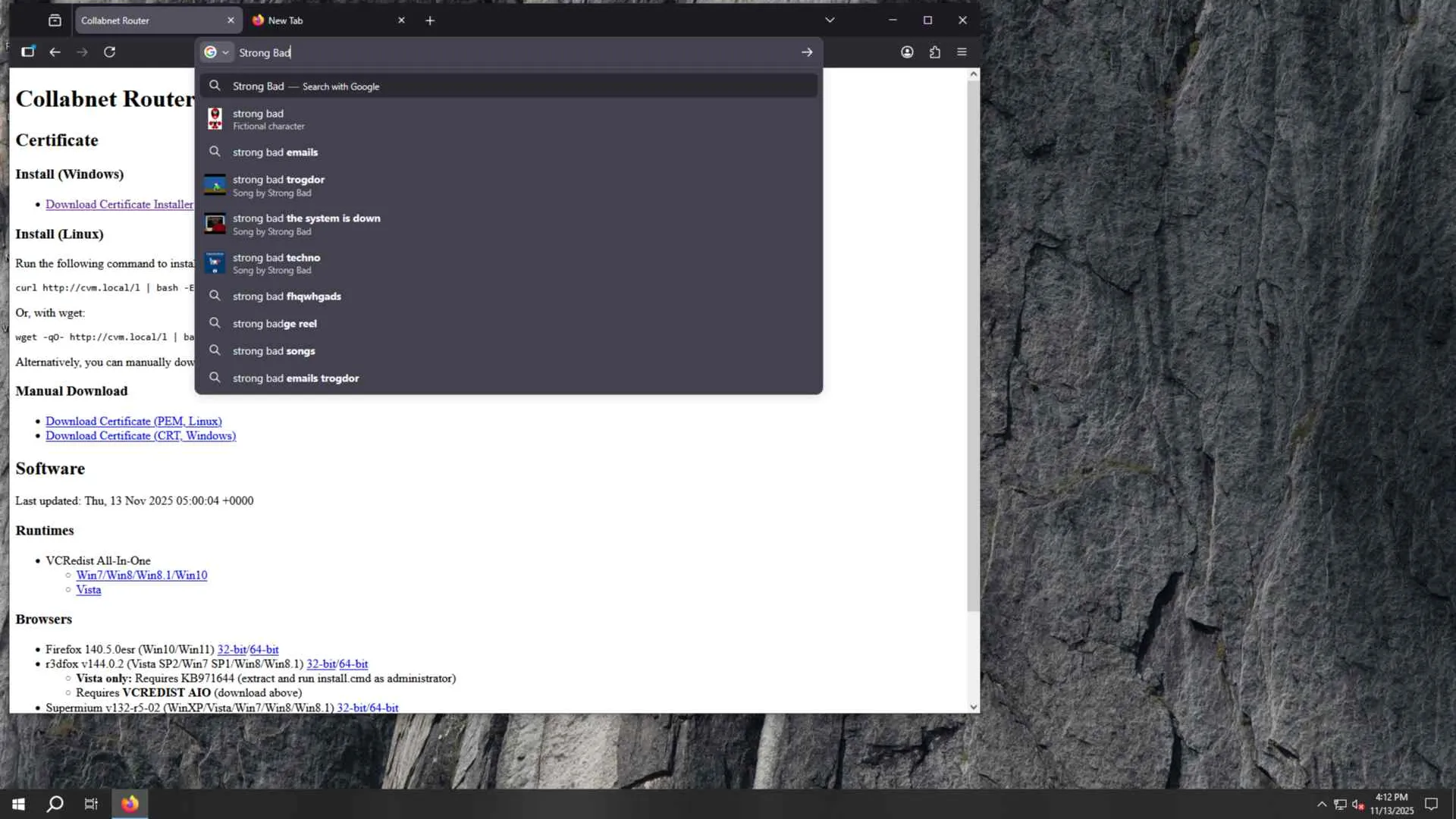This screenshot has height=819, width=1456.
Task: Go back to the previous page
Action: (55, 52)
